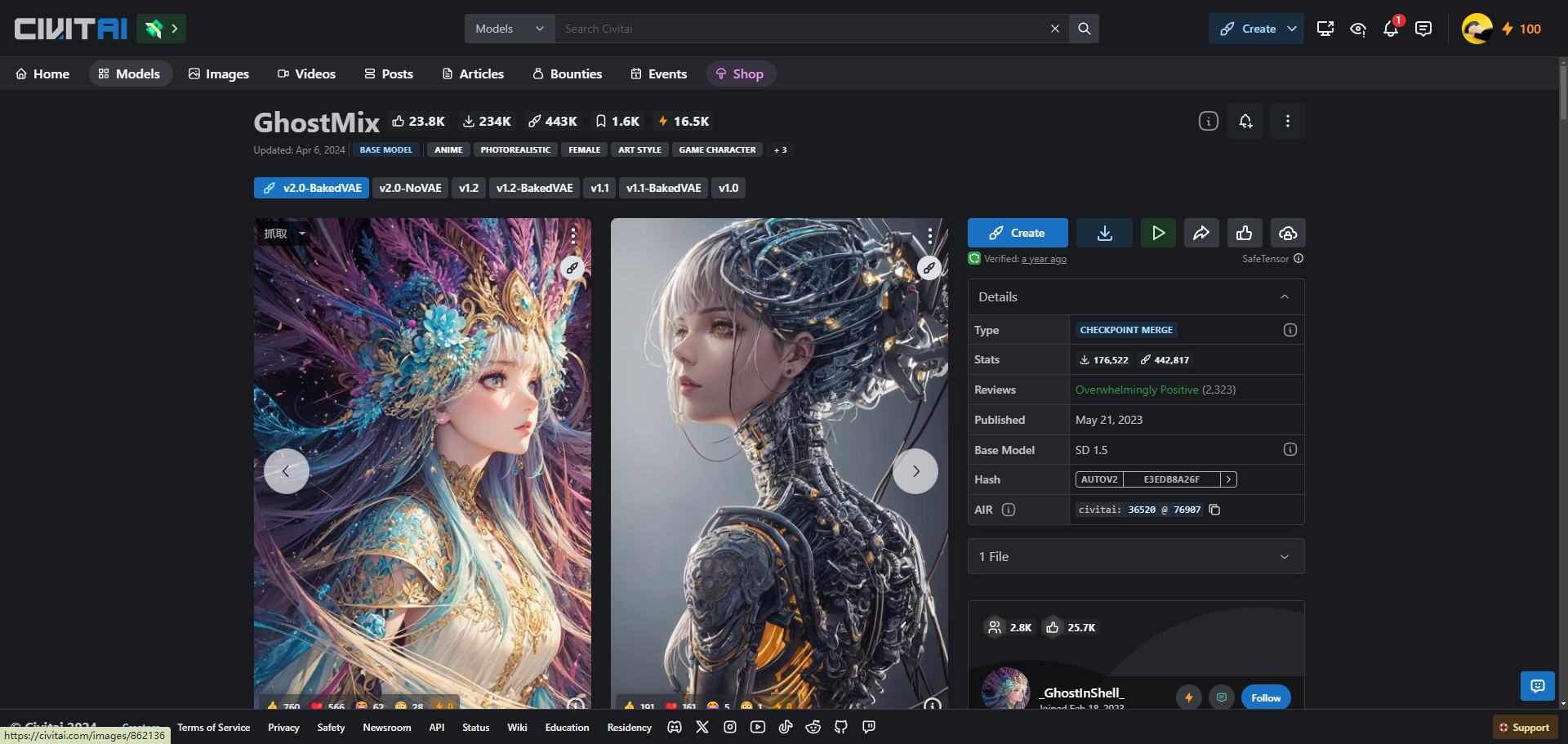Image resolution: width=1568 pixels, height=744 pixels.
Task: Tip buzz to the creator
Action: pyautogui.click(x=1189, y=697)
